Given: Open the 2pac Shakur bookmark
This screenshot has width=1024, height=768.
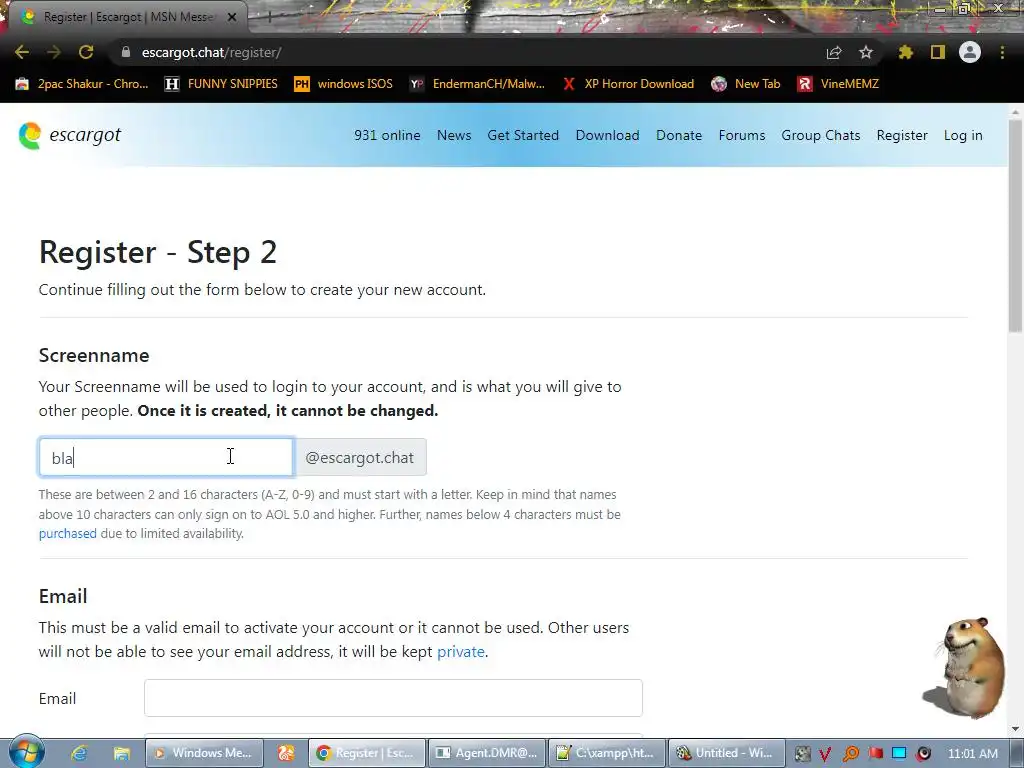Looking at the screenshot, I should tap(82, 84).
